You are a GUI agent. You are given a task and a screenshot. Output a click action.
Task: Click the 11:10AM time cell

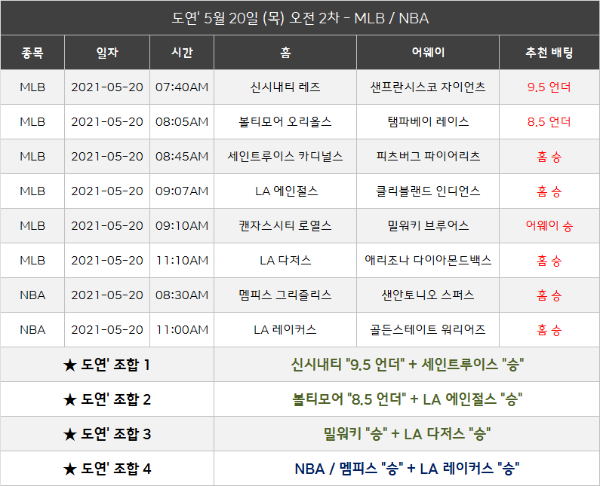(182, 261)
